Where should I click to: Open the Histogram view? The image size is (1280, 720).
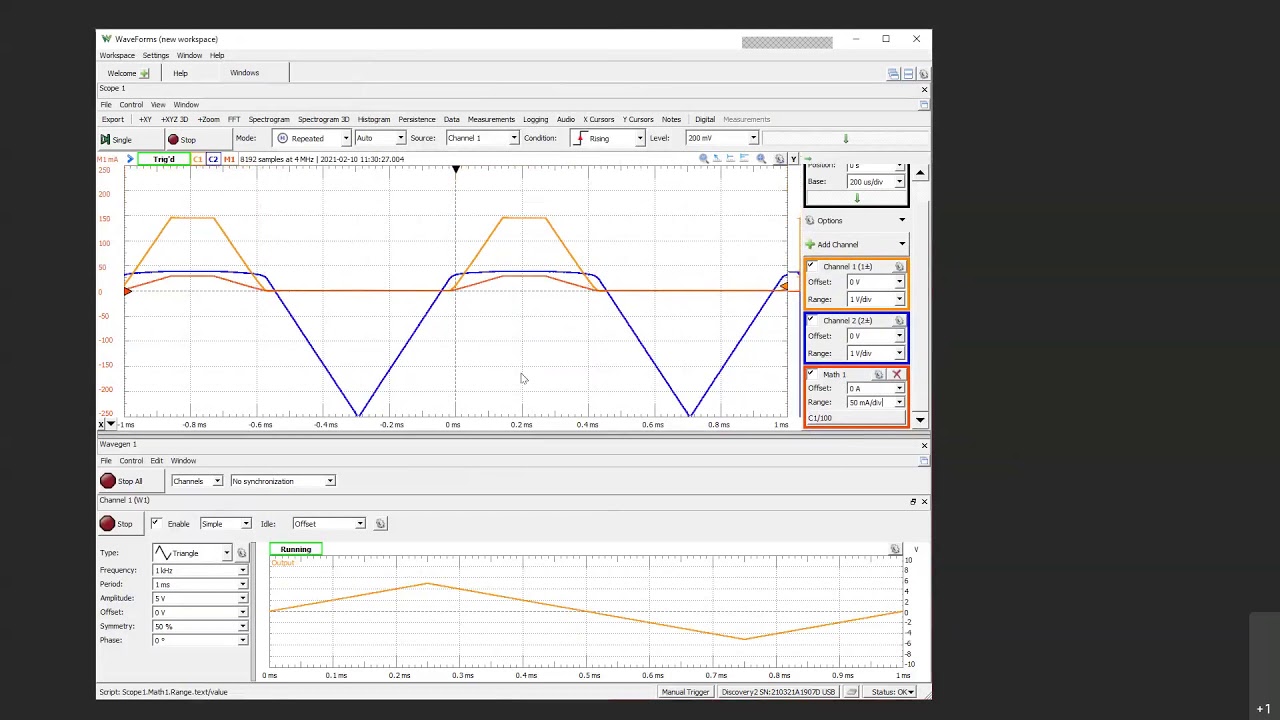coord(374,120)
